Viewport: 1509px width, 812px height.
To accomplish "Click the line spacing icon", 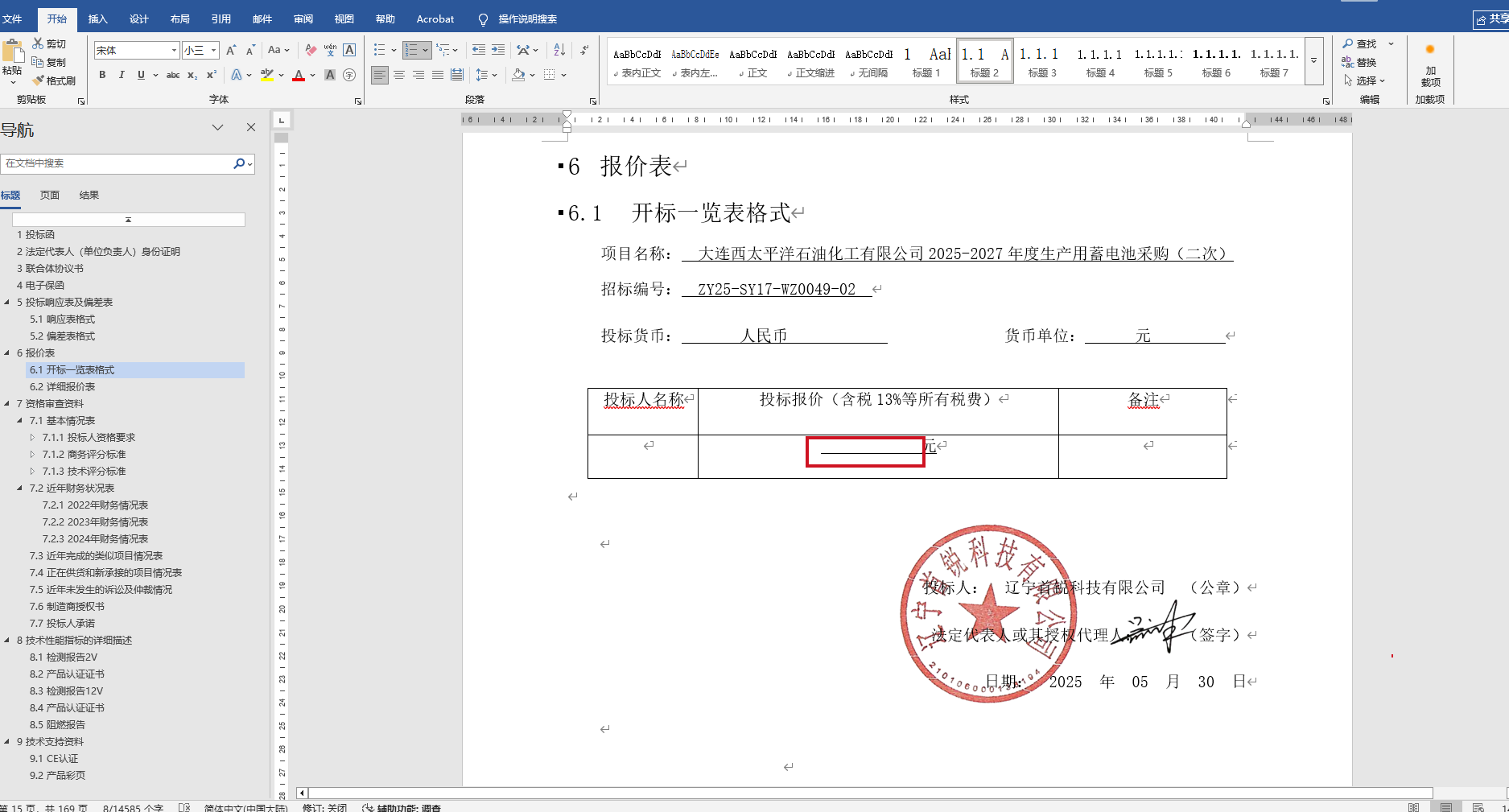I will pos(482,75).
